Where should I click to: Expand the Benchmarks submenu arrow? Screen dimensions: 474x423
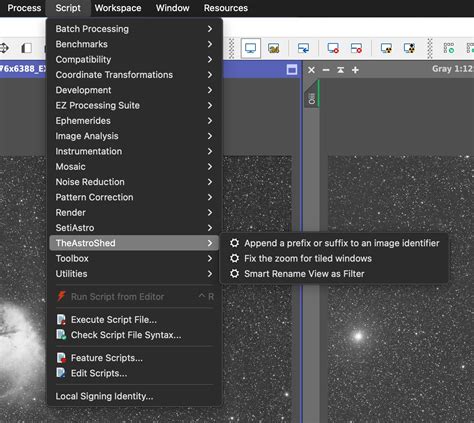[210, 44]
